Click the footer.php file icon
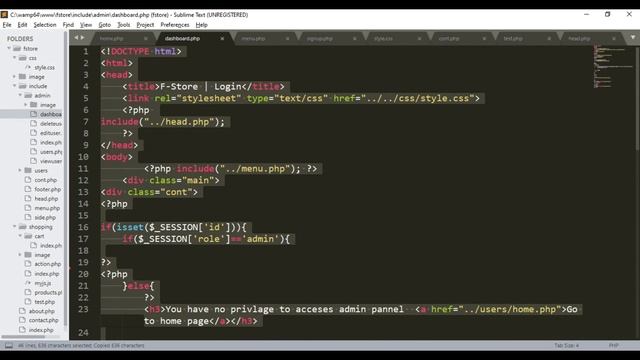This screenshot has height=360, width=640. (x=28, y=189)
